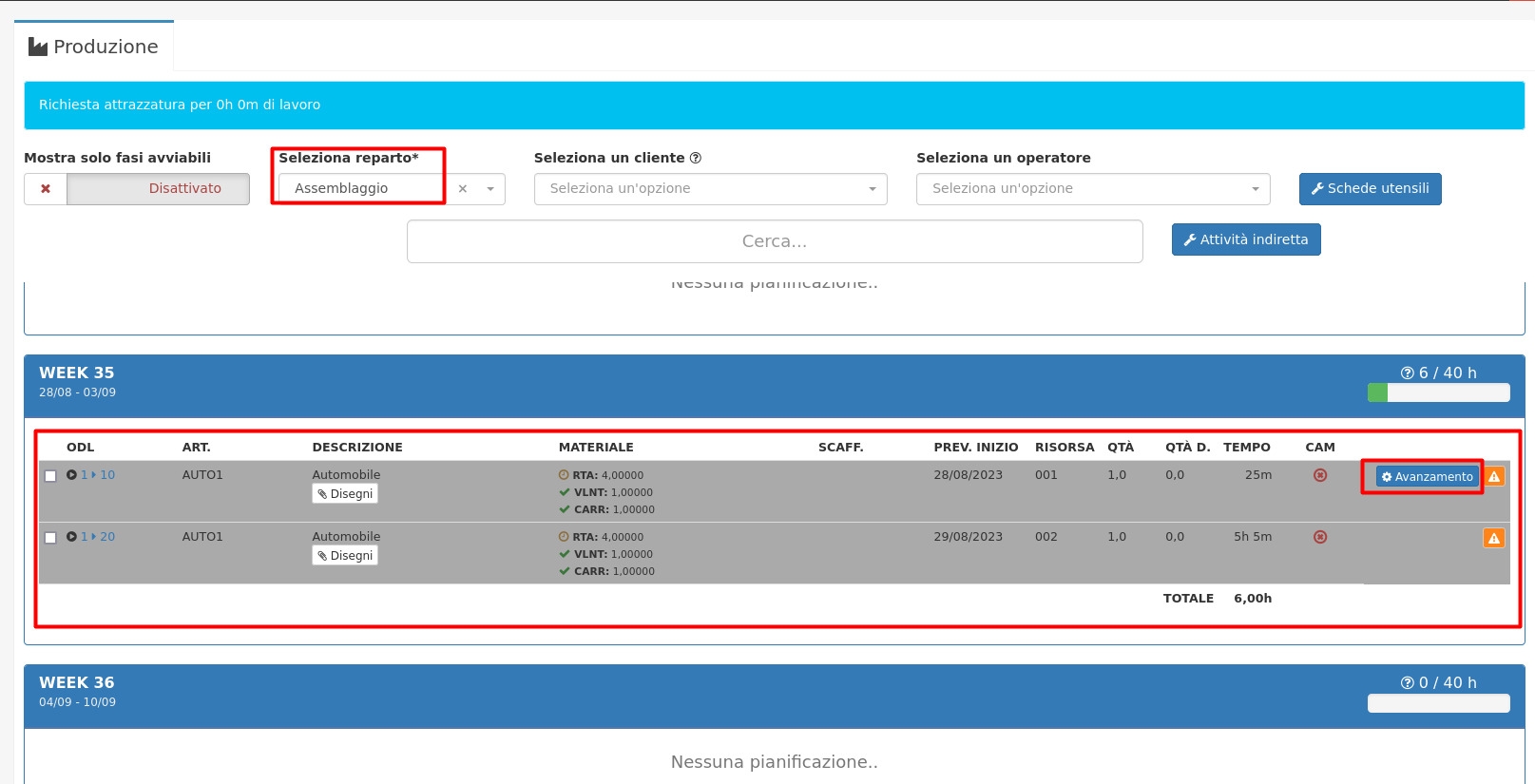Clear the Assemblaggio selection with the x icon

463,189
